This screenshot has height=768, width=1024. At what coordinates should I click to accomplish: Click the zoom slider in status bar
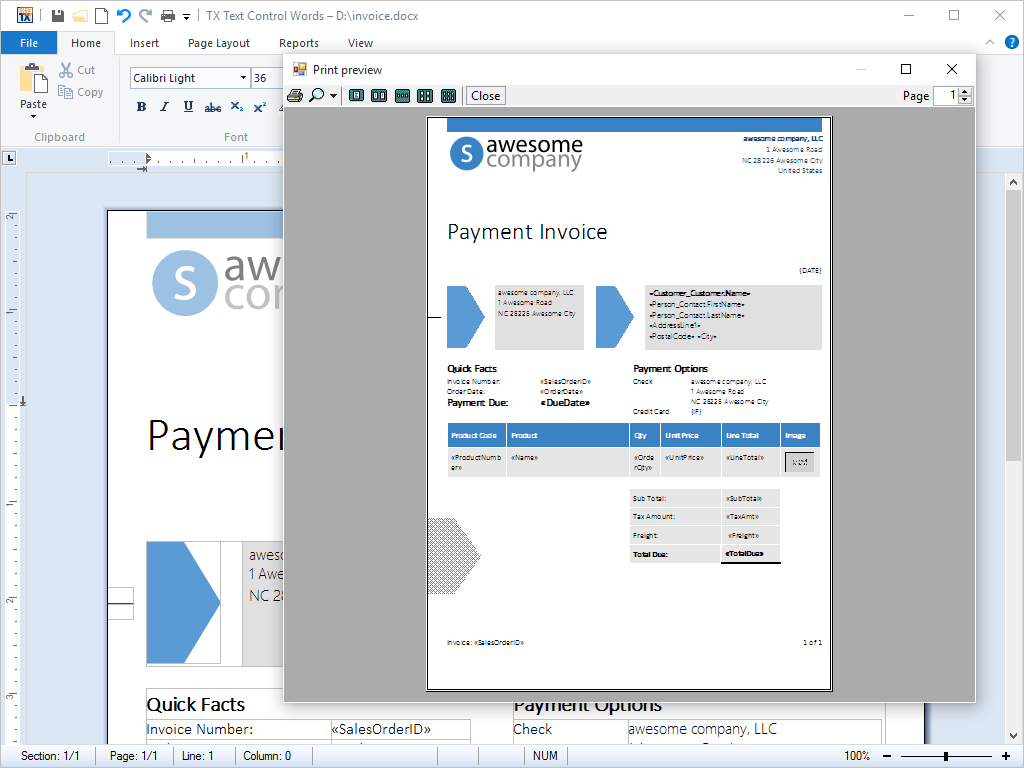coord(945,756)
